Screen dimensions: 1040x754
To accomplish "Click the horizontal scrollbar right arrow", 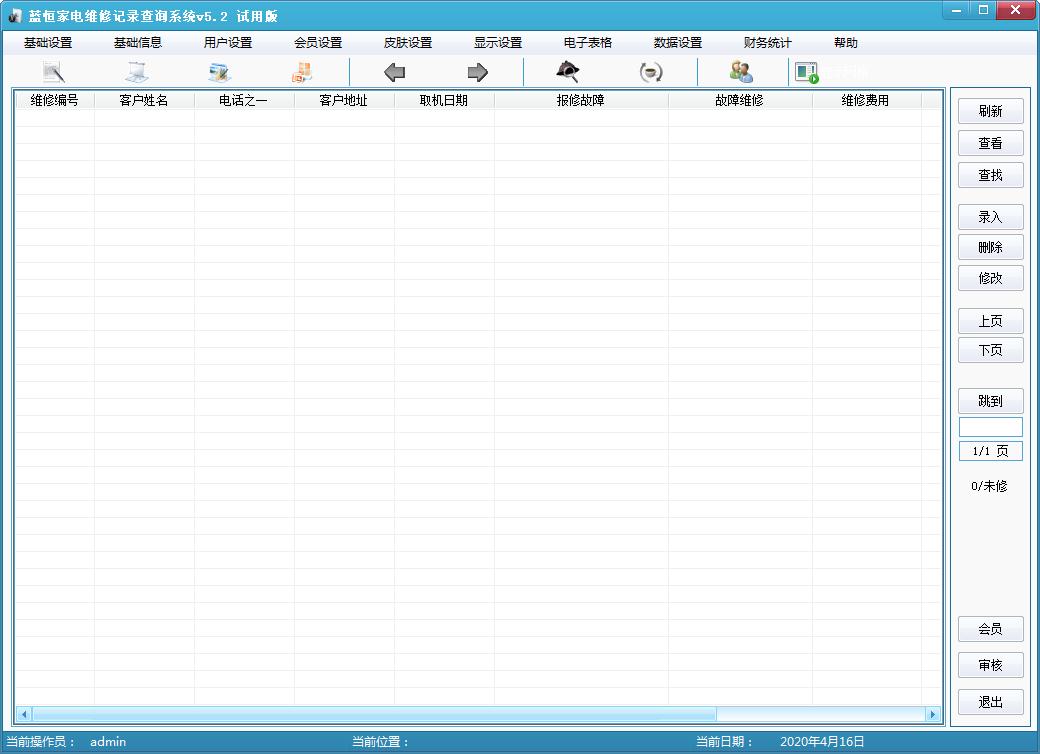I will pyautogui.click(x=933, y=714).
